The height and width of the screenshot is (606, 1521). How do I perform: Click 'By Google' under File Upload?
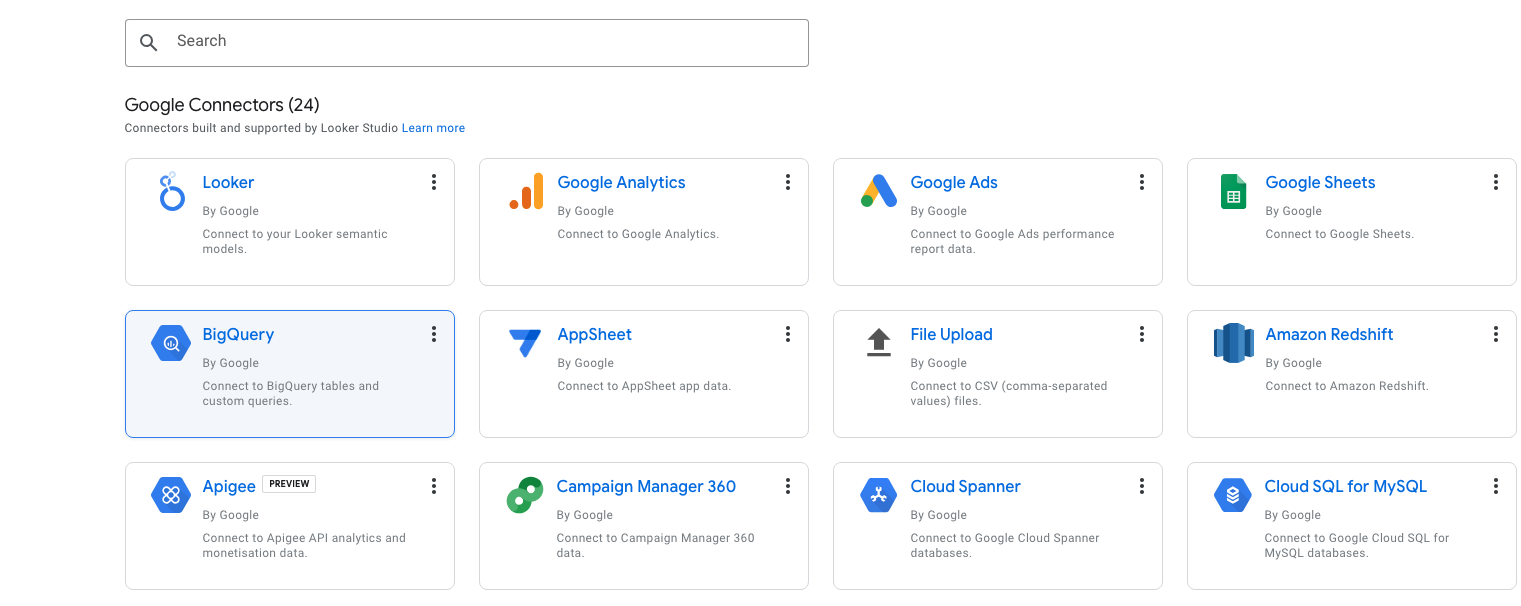[x=939, y=363]
